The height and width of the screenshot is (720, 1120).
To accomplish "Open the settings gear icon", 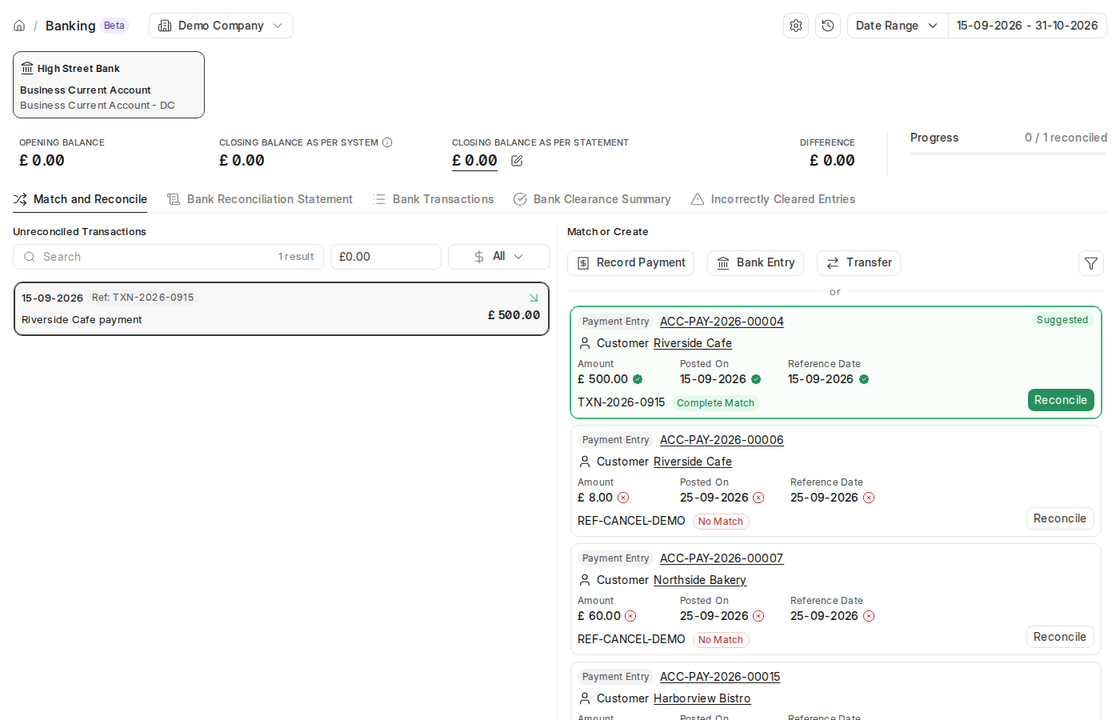I will (796, 26).
